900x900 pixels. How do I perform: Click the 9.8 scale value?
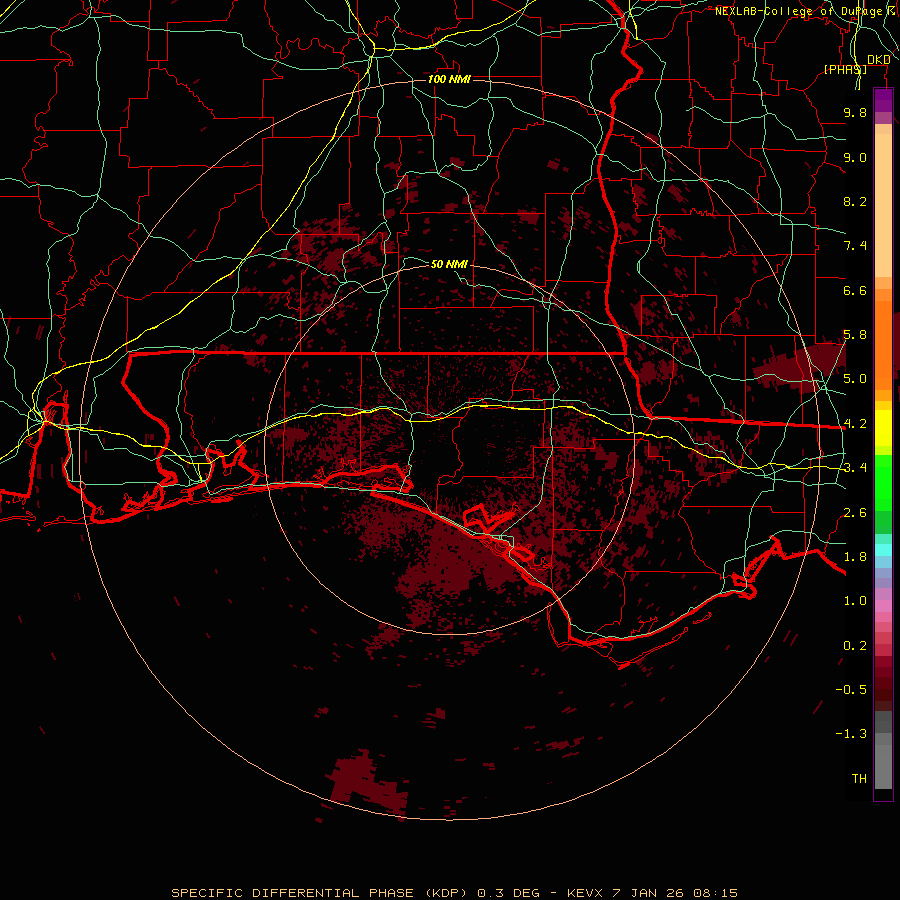[x=855, y=112]
